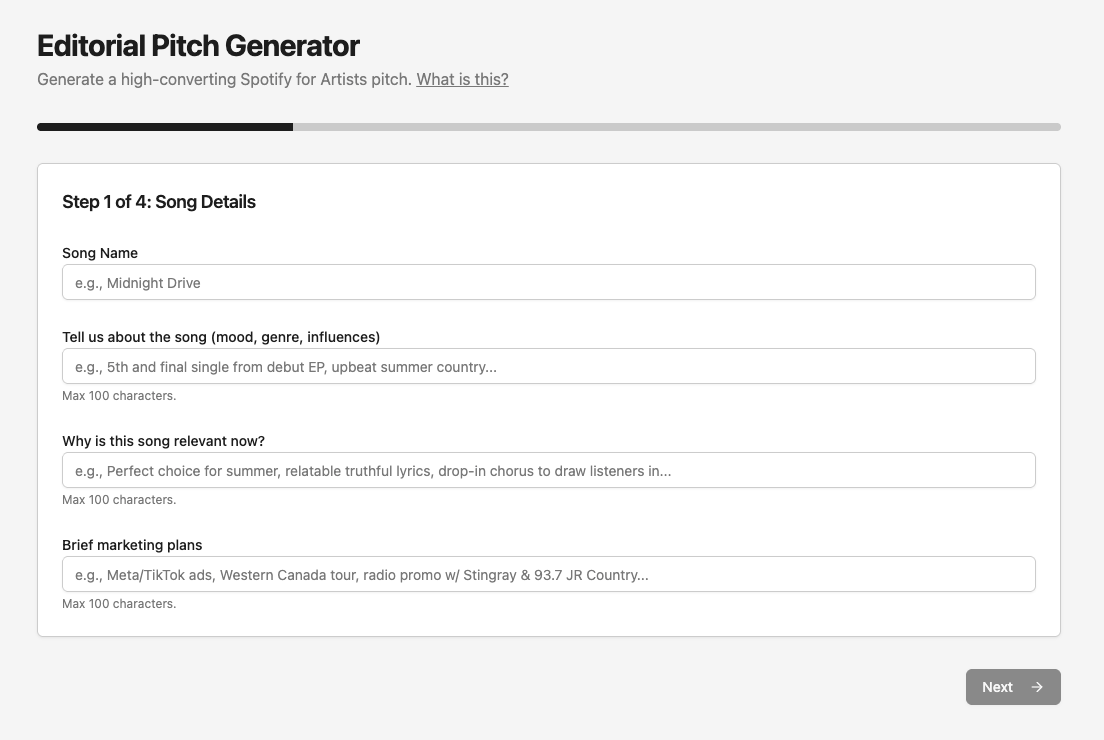Click into the Brief marketing plans field
The image size is (1104, 740).
[x=548, y=575]
